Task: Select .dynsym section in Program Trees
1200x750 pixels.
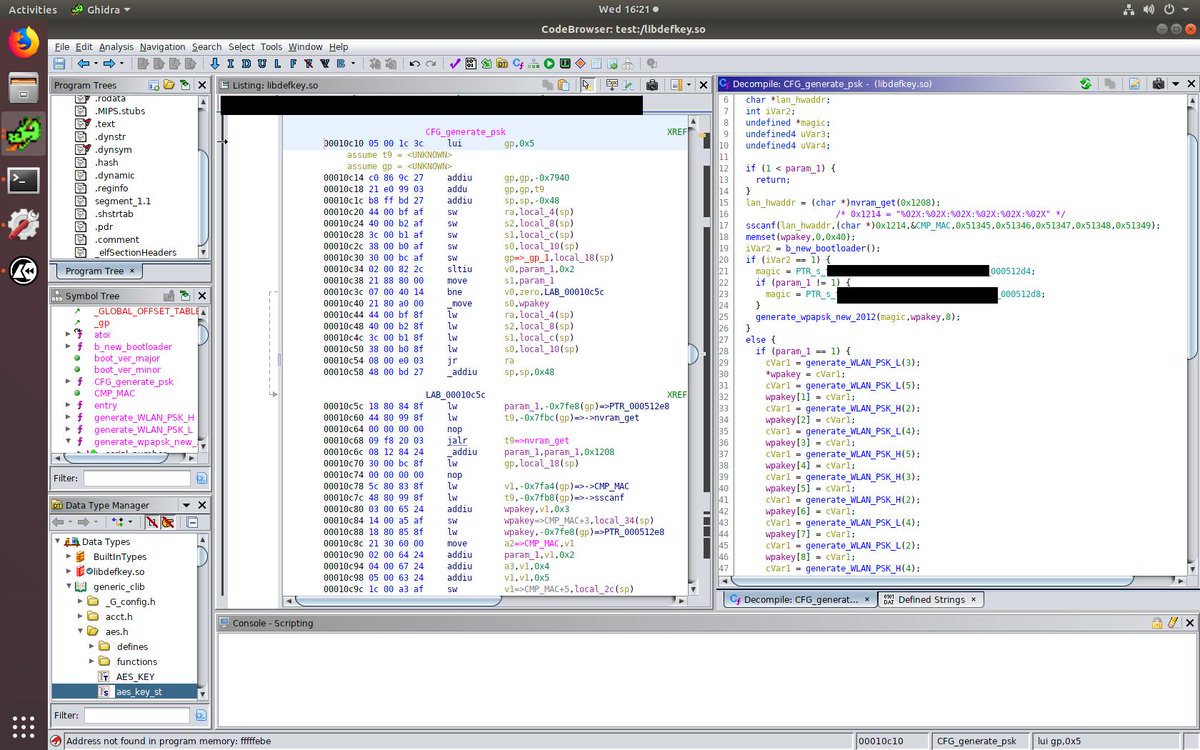Action: pyautogui.click(x=112, y=149)
